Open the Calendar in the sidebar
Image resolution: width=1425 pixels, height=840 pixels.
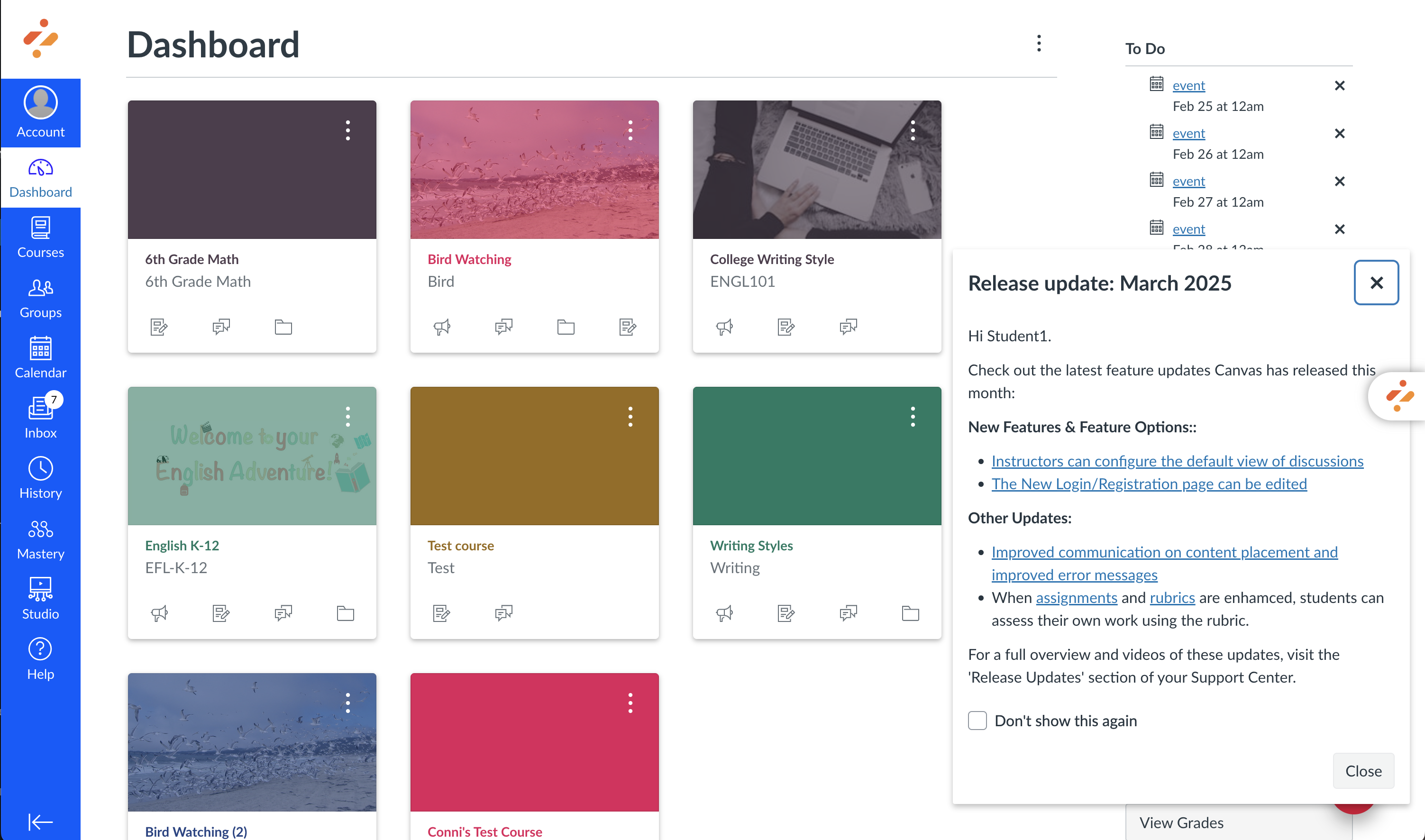tap(40, 356)
